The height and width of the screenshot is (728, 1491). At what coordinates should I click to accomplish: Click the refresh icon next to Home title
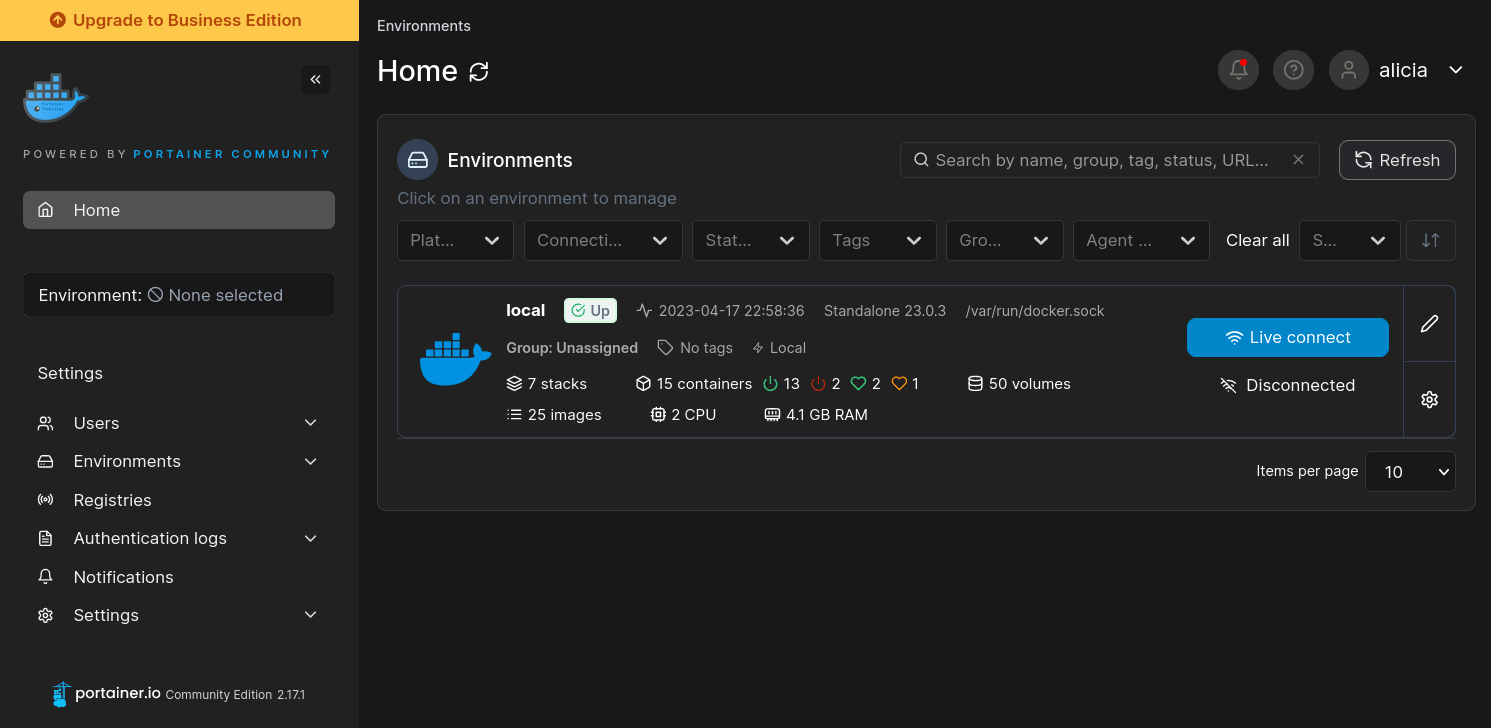coord(479,72)
